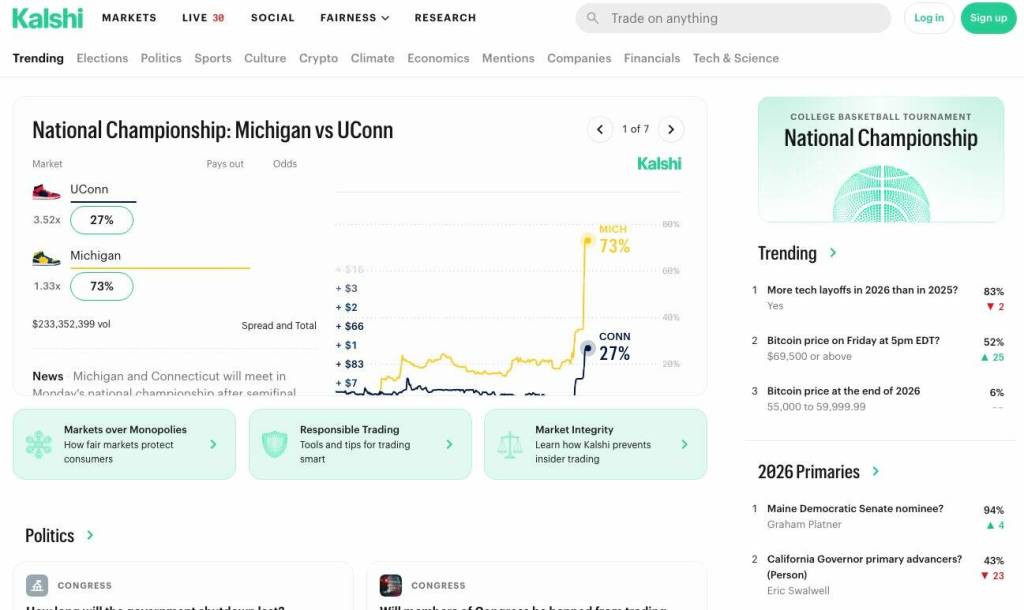
Task: Click the Trade on anything search field
Action: click(740, 18)
